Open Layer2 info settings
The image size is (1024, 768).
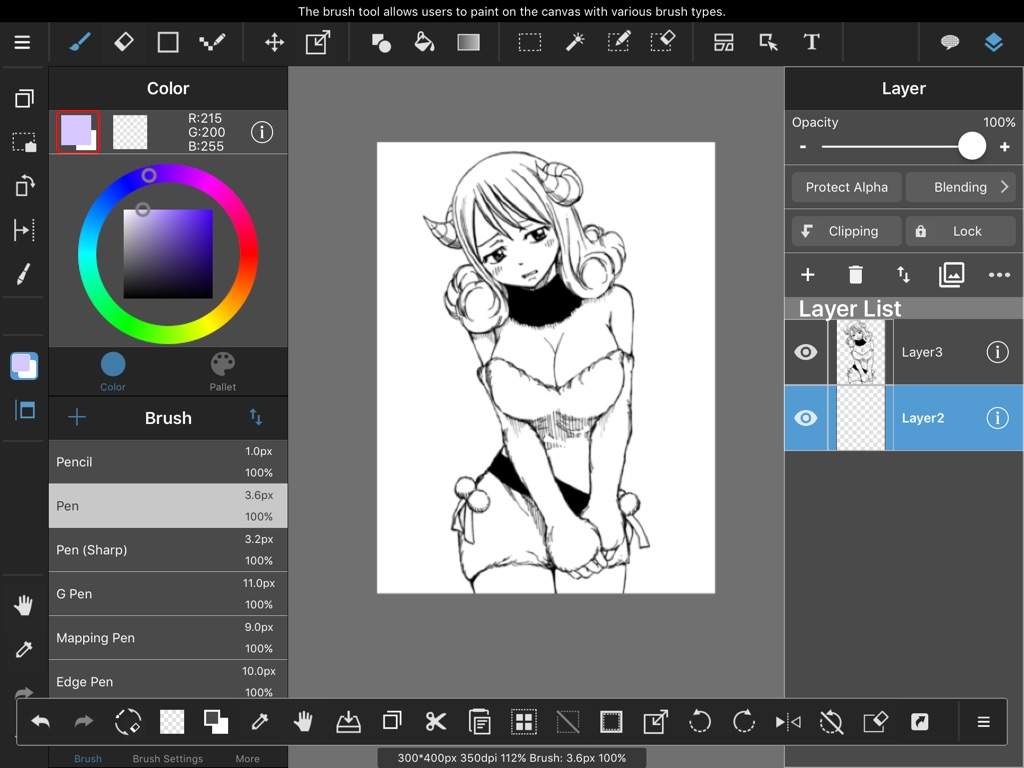pos(997,418)
